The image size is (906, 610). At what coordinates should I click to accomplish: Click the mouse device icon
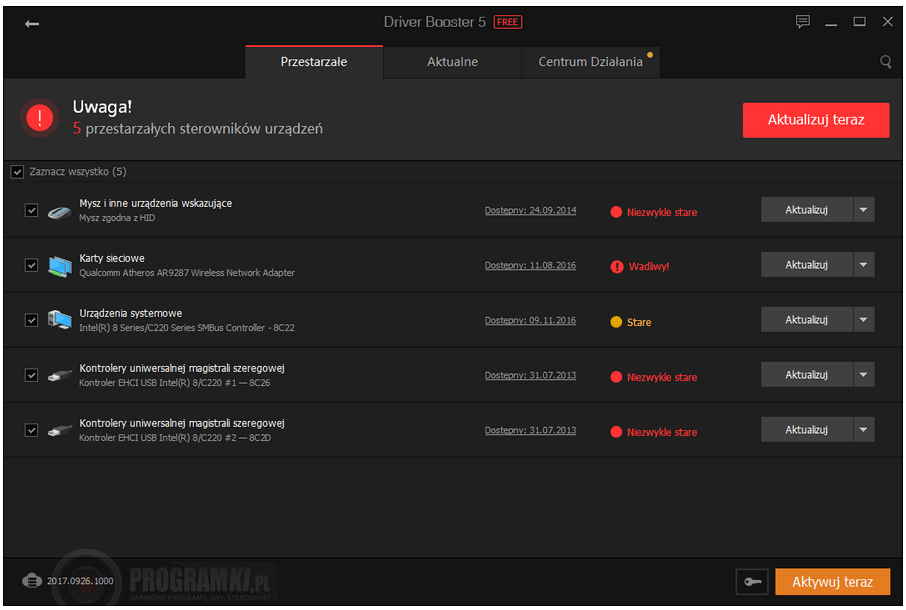(x=59, y=213)
